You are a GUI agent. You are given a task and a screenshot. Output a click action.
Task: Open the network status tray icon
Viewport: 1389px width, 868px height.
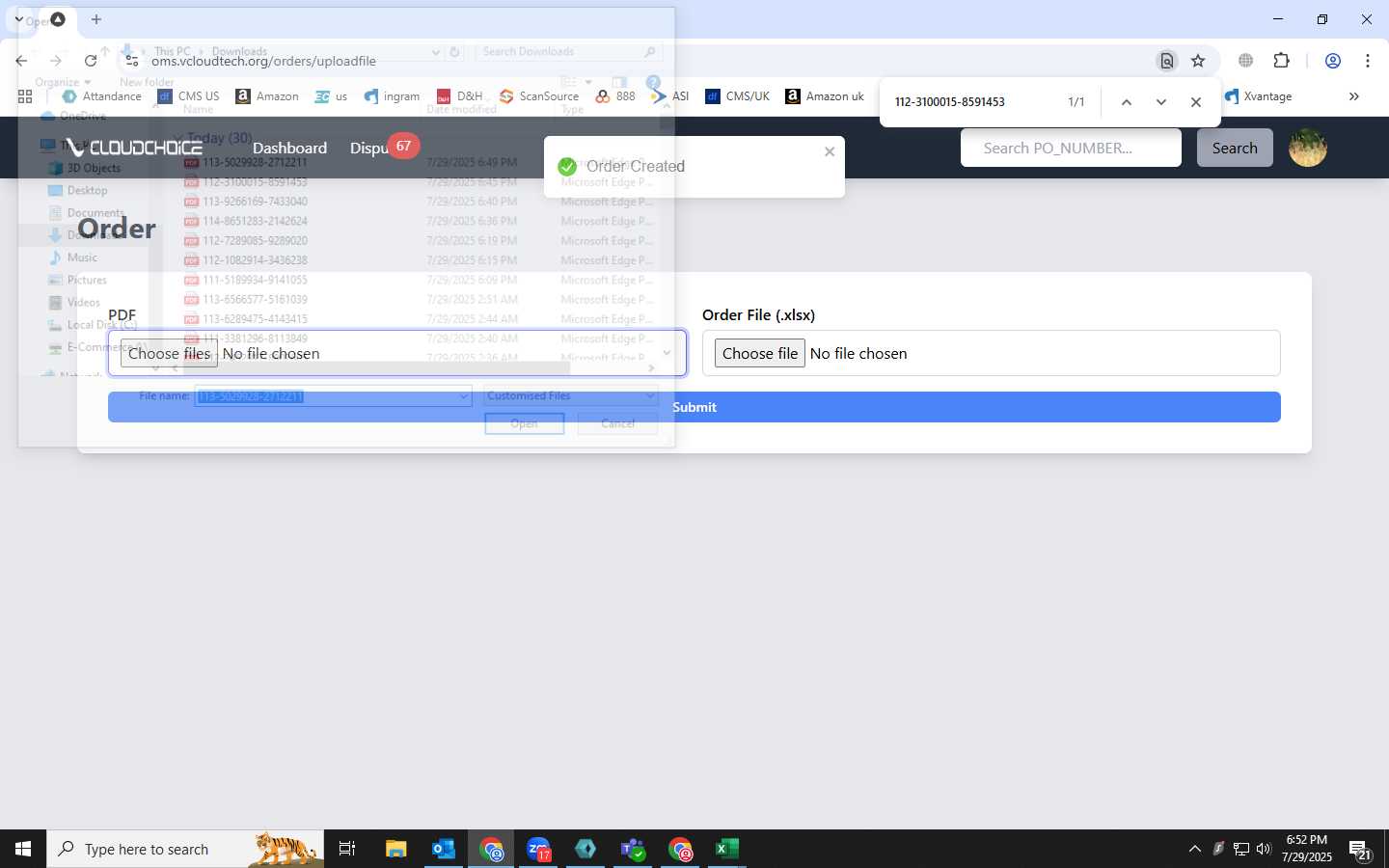pyautogui.click(x=1241, y=849)
